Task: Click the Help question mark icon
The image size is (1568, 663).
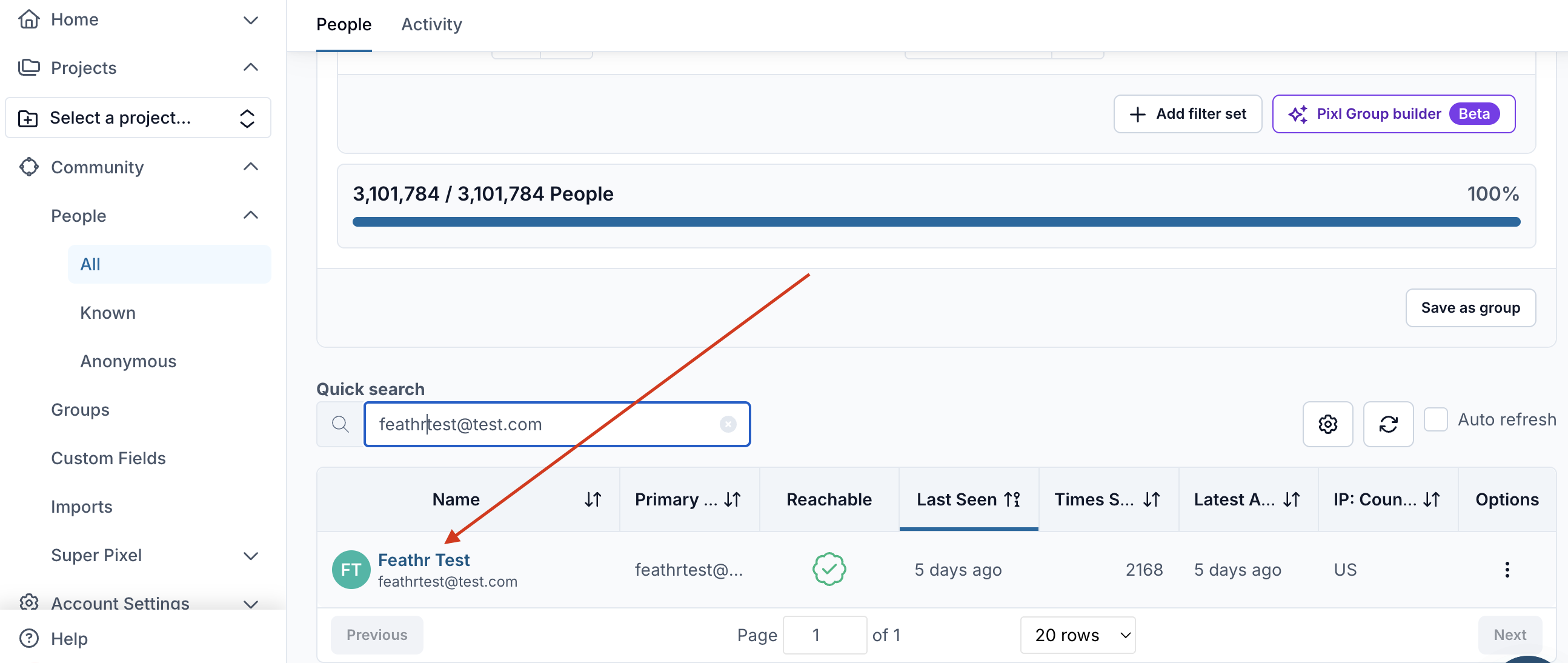Action: coord(28,638)
